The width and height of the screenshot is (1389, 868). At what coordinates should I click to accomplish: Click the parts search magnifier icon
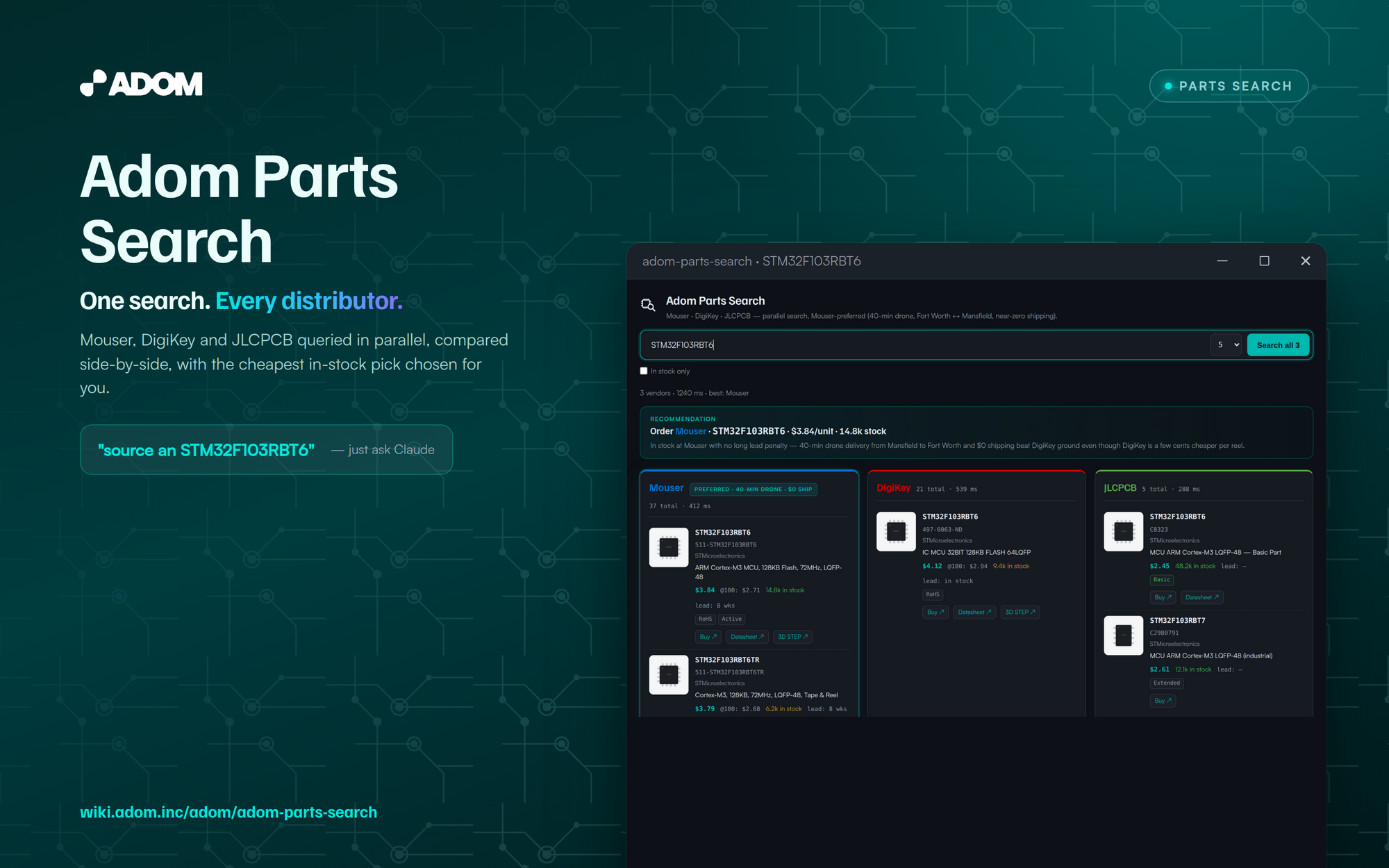tap(647, 305)
